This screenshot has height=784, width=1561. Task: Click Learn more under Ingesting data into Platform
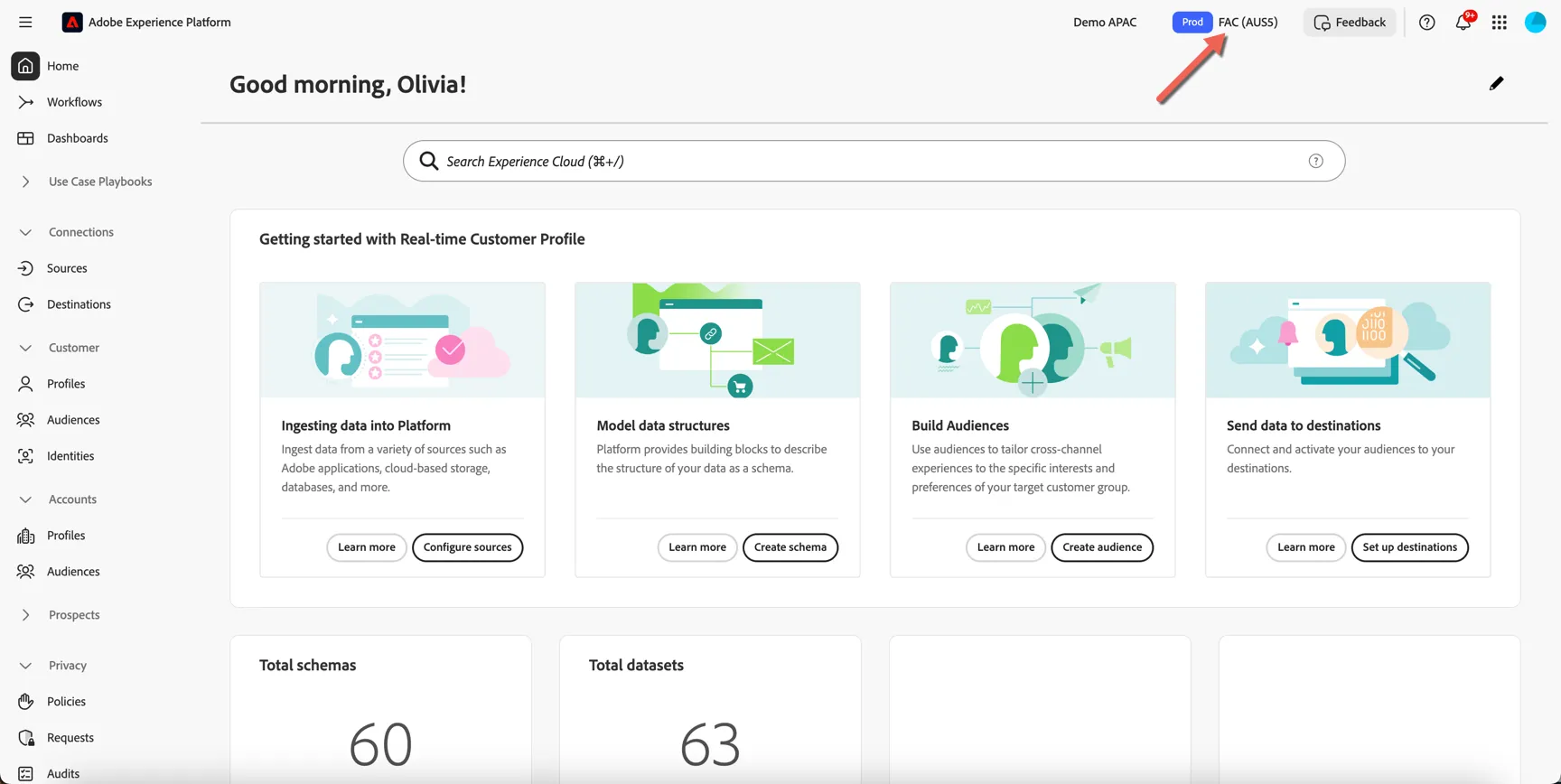pos(367,547)
